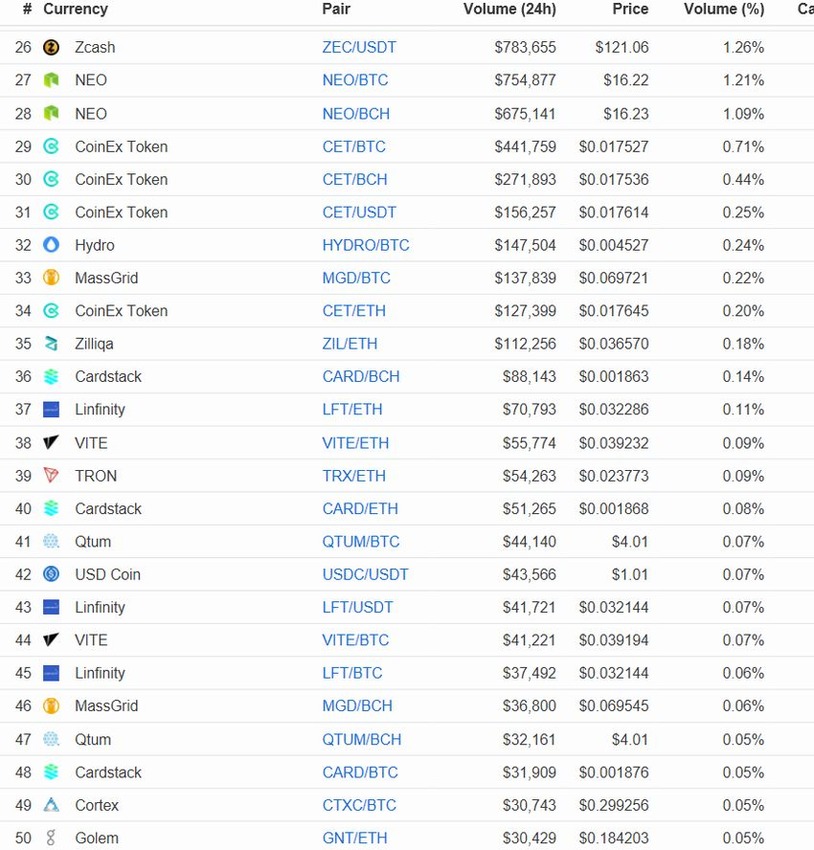Click the Zcash coin icon
This screenshot has height=850, width=814.
click(x=51, y=47)
